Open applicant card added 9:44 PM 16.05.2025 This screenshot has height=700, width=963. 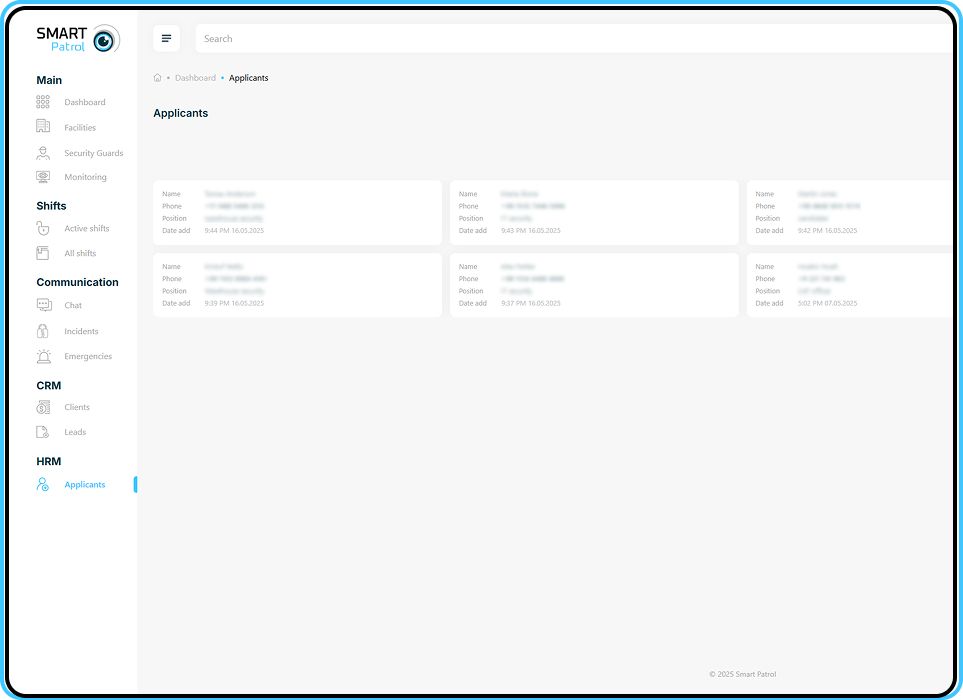point(297,212)
